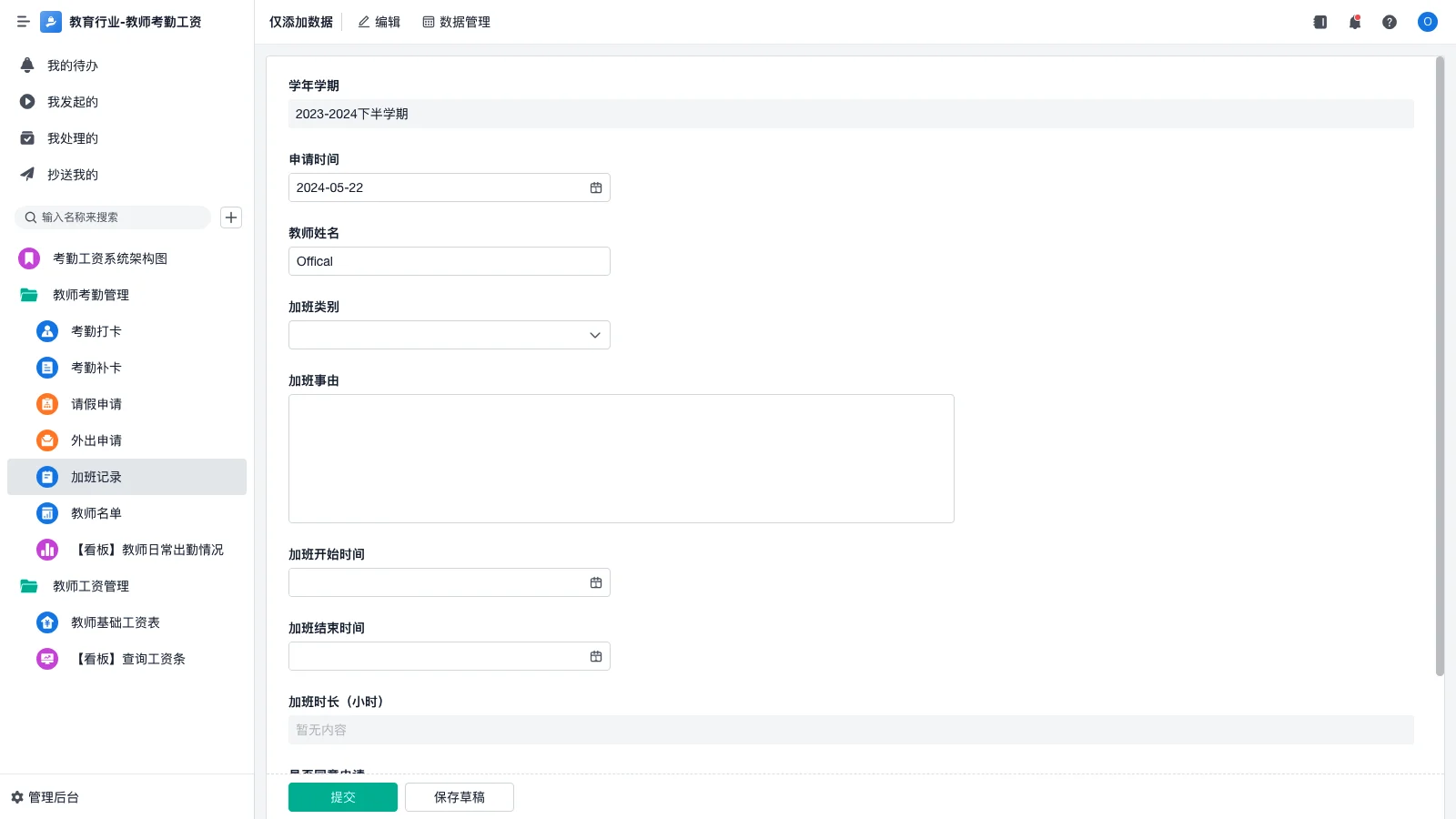Screen dimensions: 1456x819
Task: Open calendar picker for 加班结束时间
Action: pos(596,656)
